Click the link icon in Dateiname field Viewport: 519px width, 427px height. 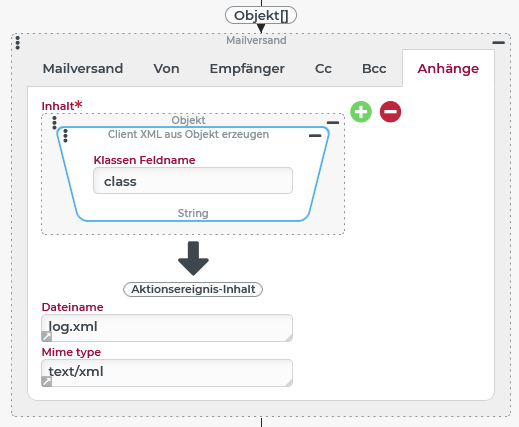47,337
